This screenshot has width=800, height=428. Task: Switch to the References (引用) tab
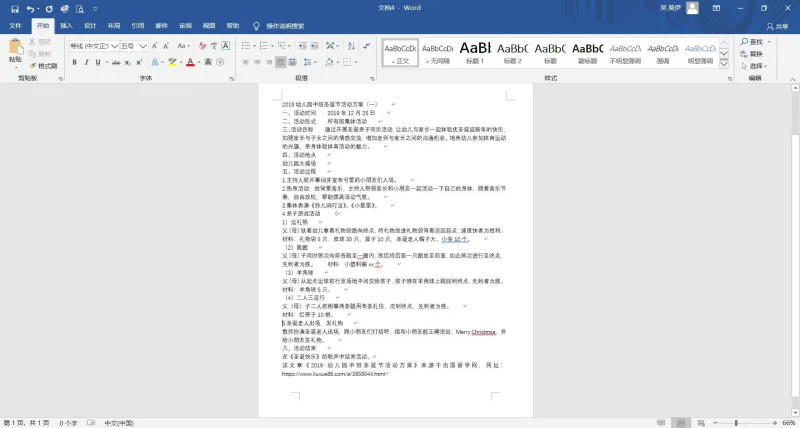[138, 26]
